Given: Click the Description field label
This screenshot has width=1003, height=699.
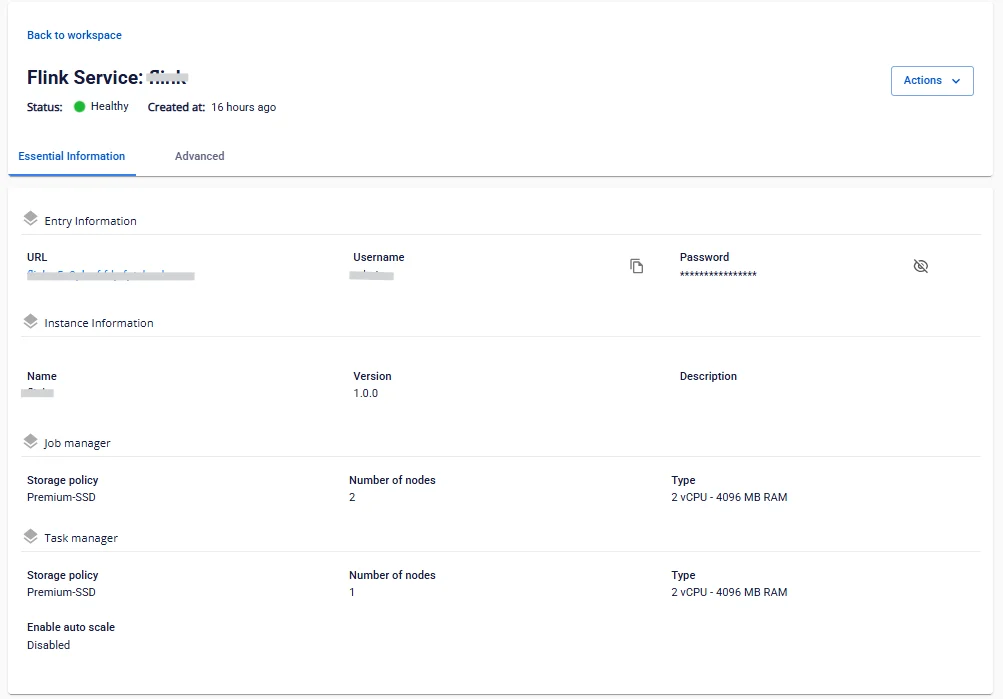Looking at the screenshot, I should pos(708,376).
